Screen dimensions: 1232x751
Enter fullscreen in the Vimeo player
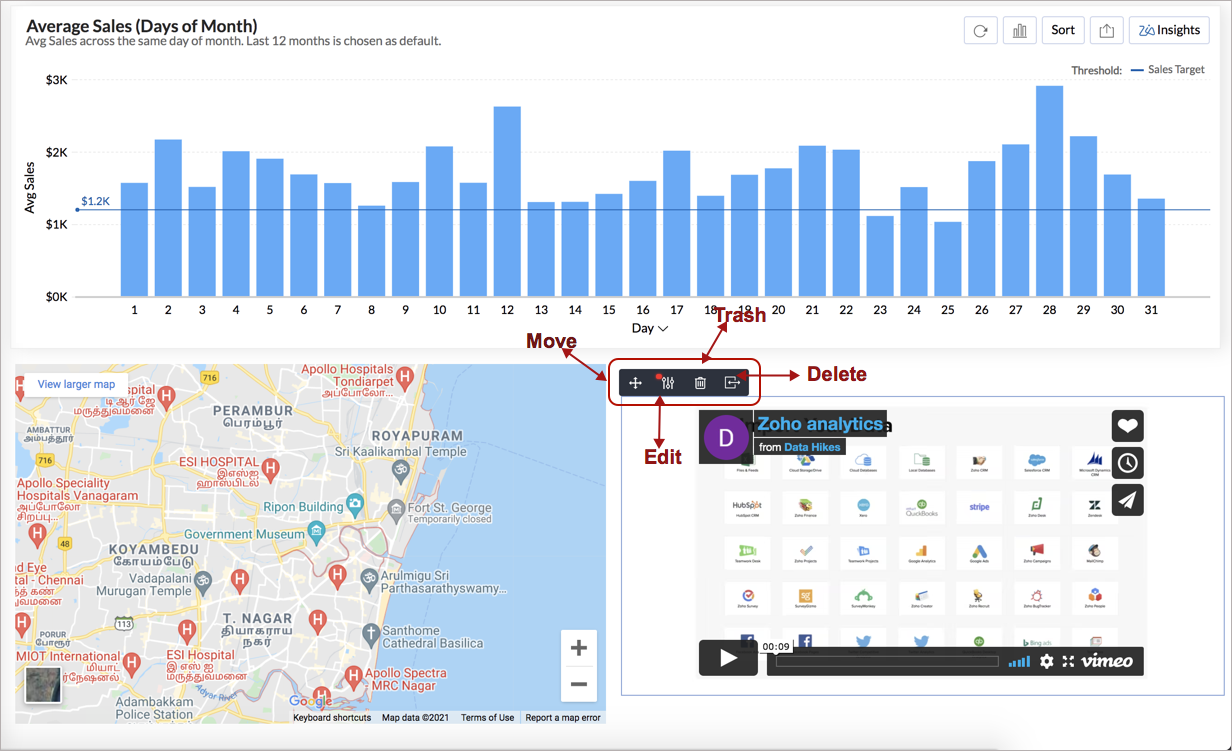[x=1068, y=661]
